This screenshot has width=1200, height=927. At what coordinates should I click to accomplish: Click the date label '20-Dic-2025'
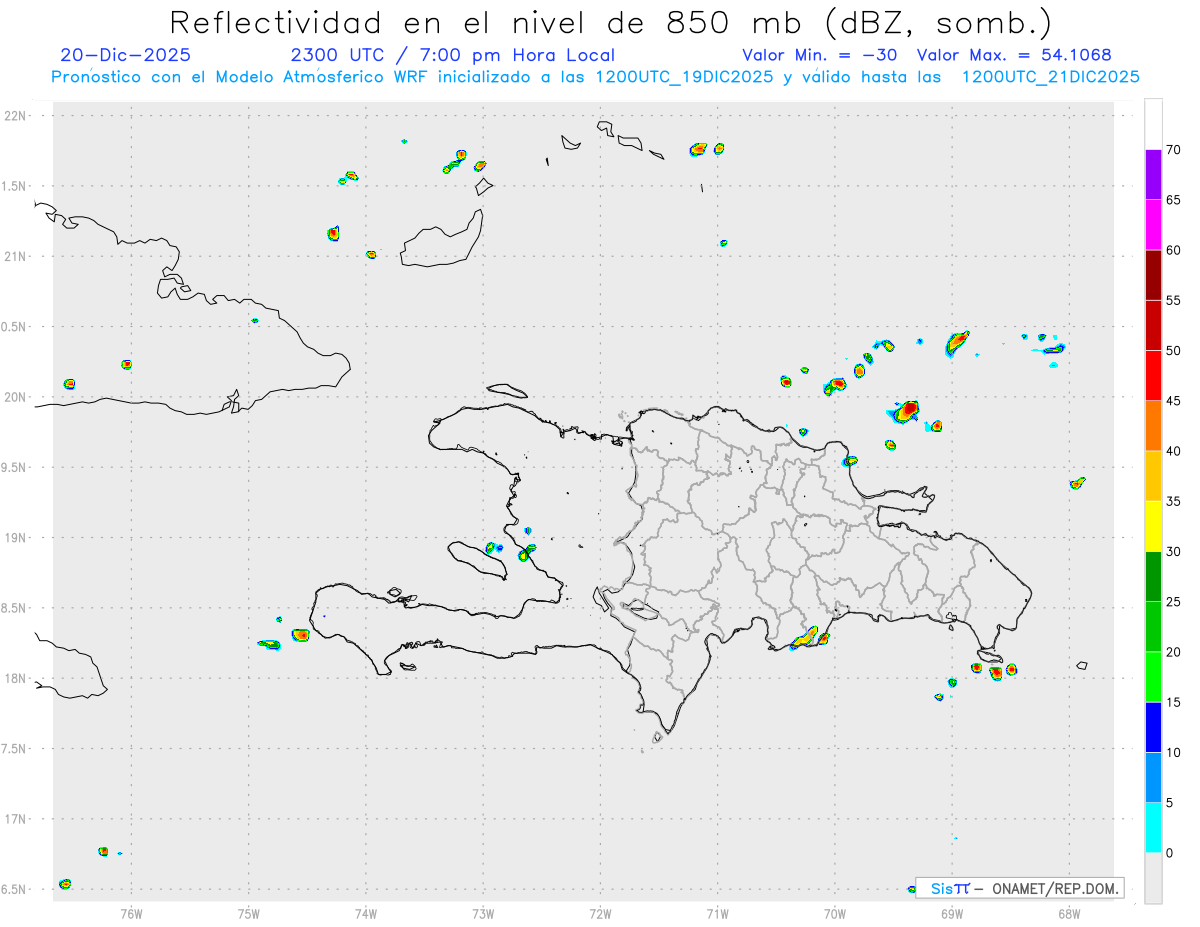tap(125, 55)
